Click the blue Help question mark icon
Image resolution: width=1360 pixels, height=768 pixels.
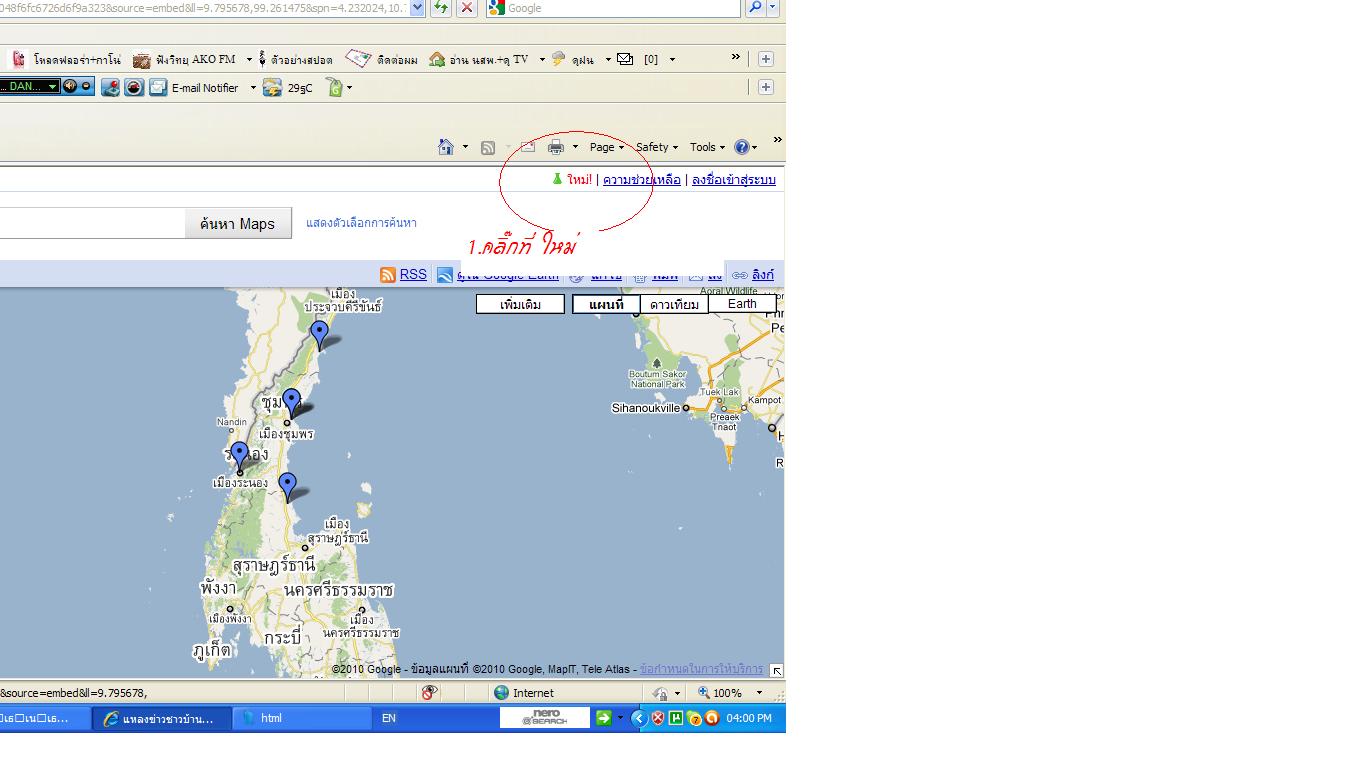pyautogui.click(x=741, y=147)
